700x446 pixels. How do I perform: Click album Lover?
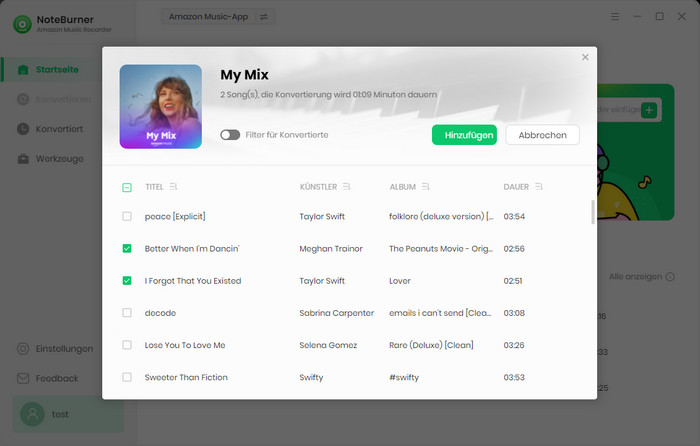(400, 281)
